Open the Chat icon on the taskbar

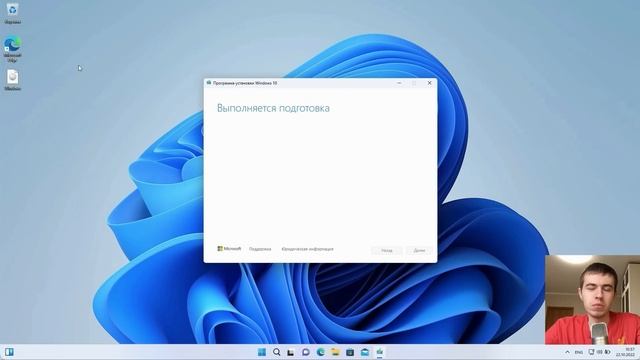306,352
